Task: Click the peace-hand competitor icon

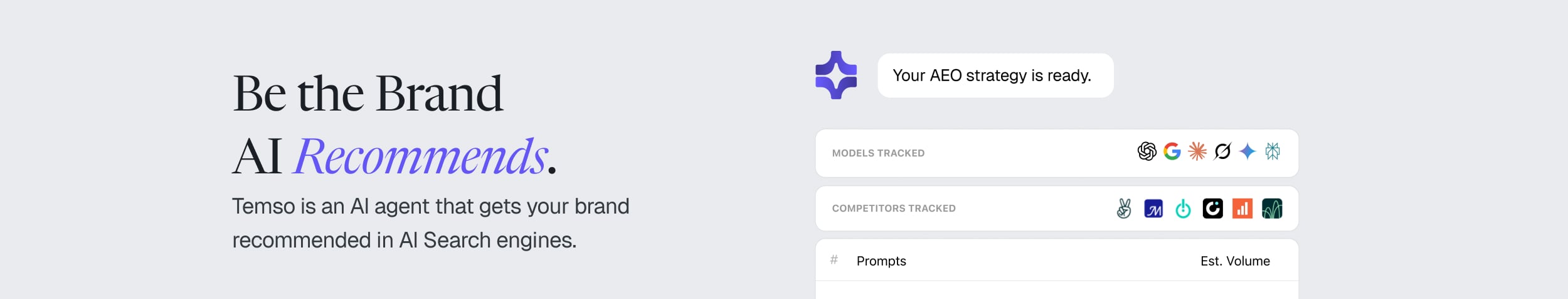Action: coord(1124,209)
